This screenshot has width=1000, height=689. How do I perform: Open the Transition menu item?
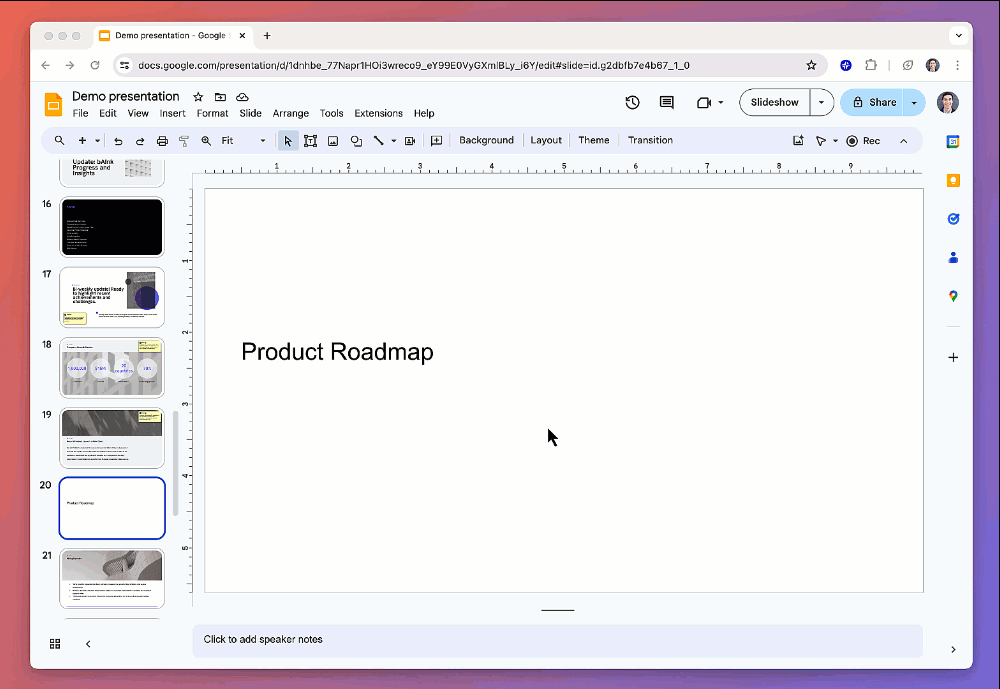(650, 140)
